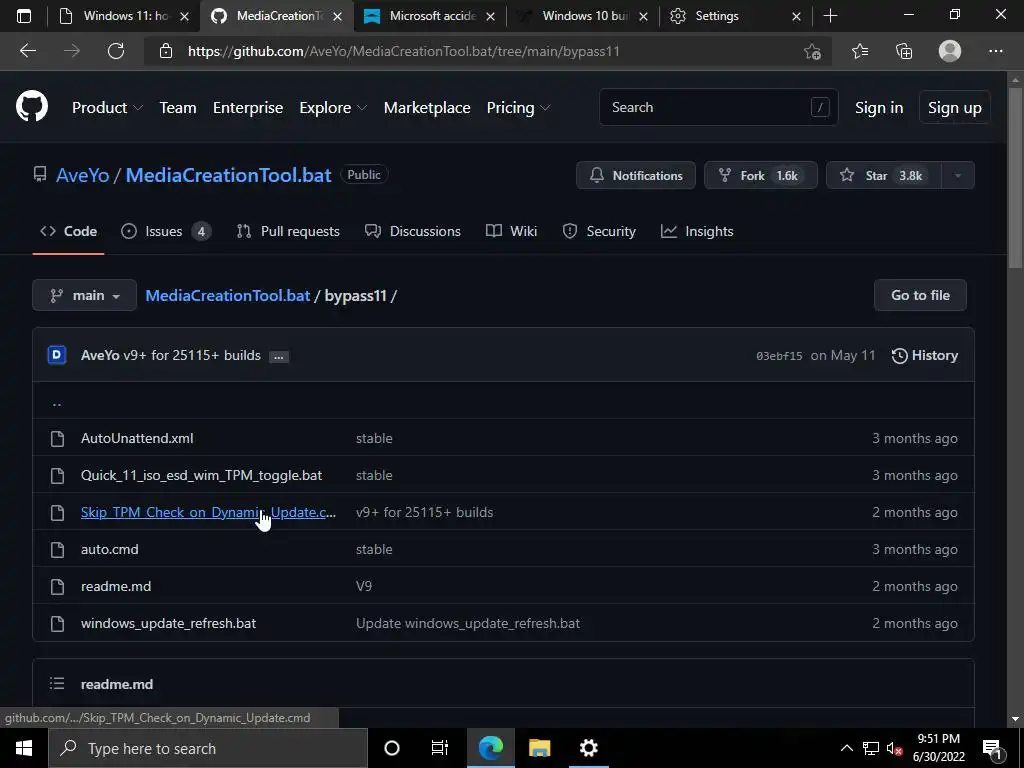Image resolution: width=1024 pixels, height=768 pixels.
Task: Click the Go to file button
Action: [920, 295]
